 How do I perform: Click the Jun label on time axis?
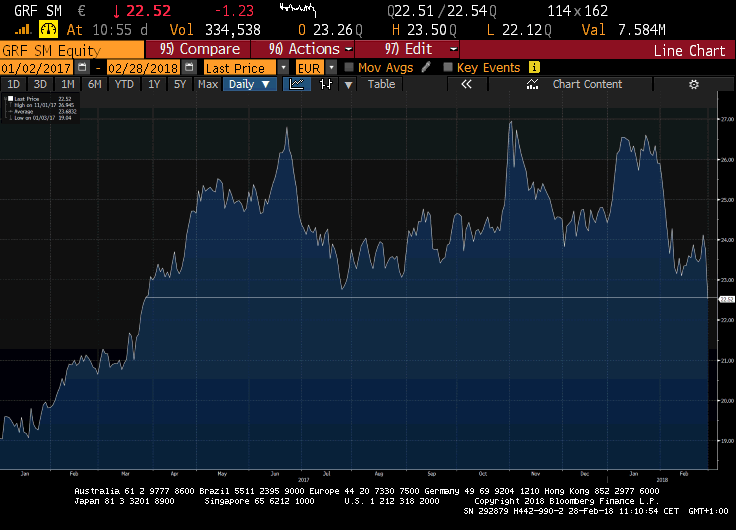(x=275, y=474)
